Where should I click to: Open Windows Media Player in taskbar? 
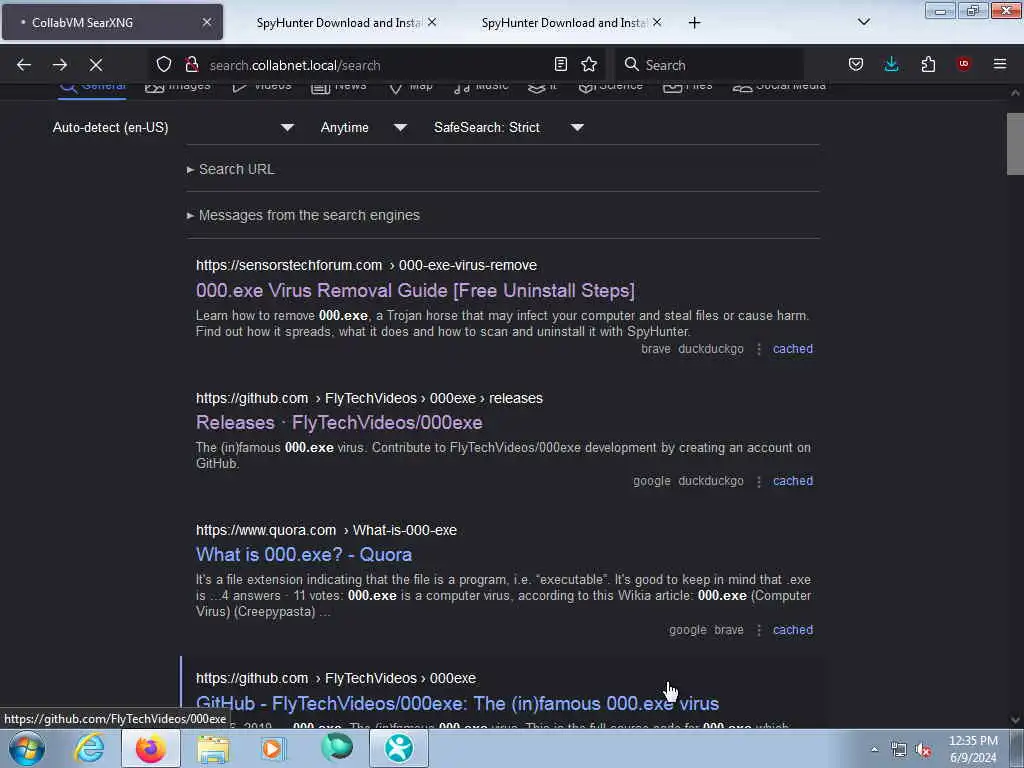pyautogui.click(x=274, y=748)
